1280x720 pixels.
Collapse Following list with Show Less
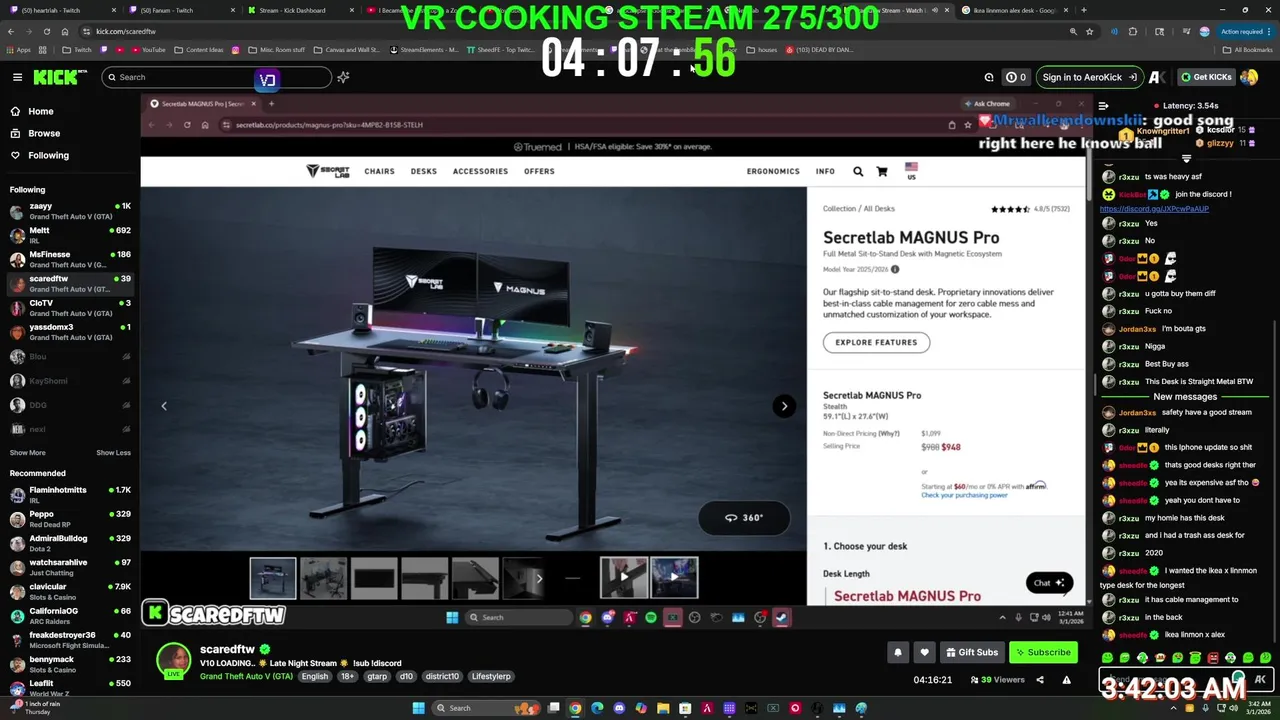[x=113, y=452]
